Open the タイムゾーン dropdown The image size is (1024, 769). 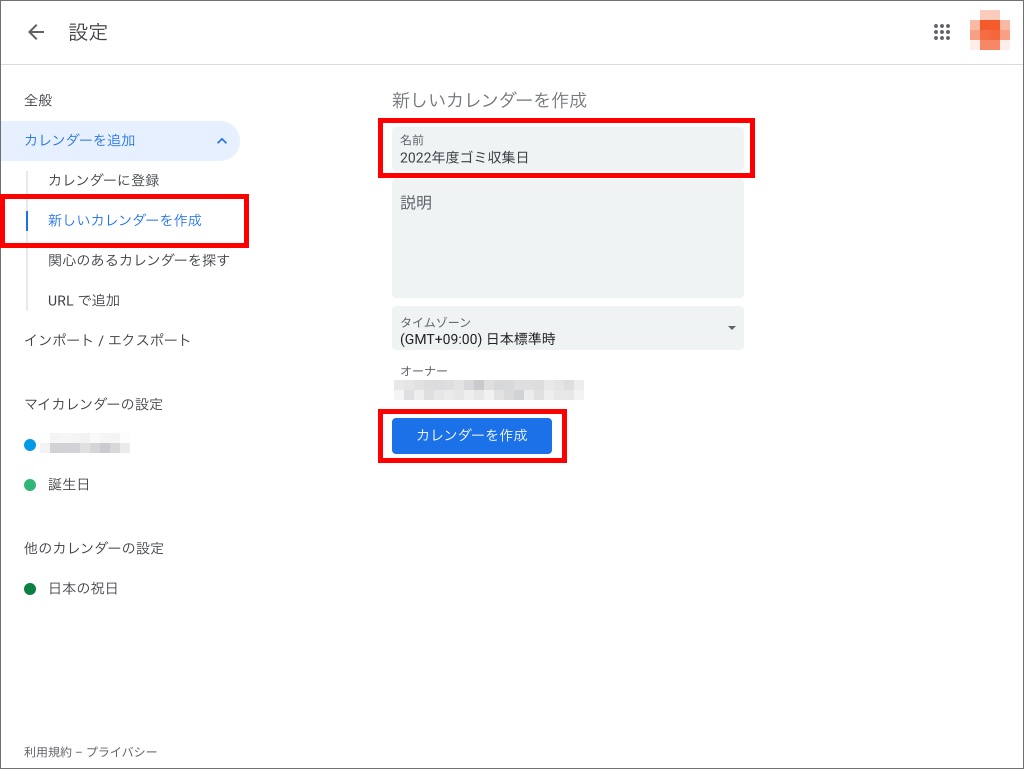(567, 329)
